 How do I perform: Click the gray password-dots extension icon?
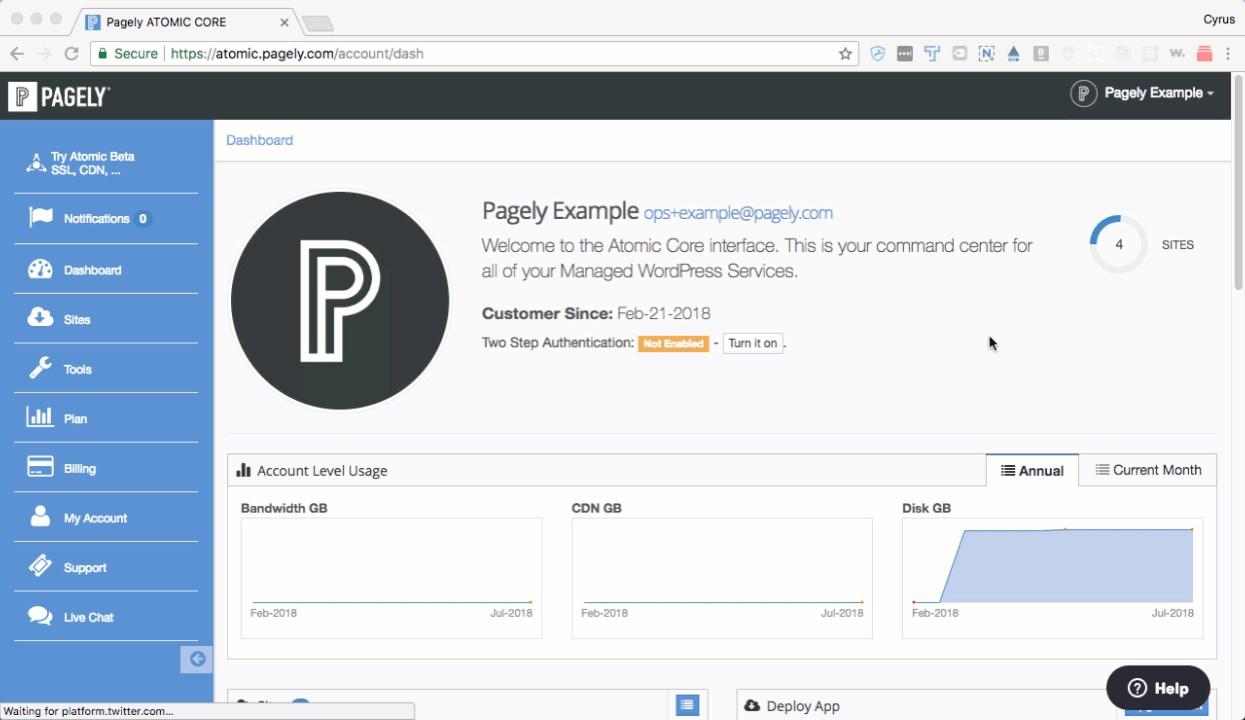pos(905,54)
